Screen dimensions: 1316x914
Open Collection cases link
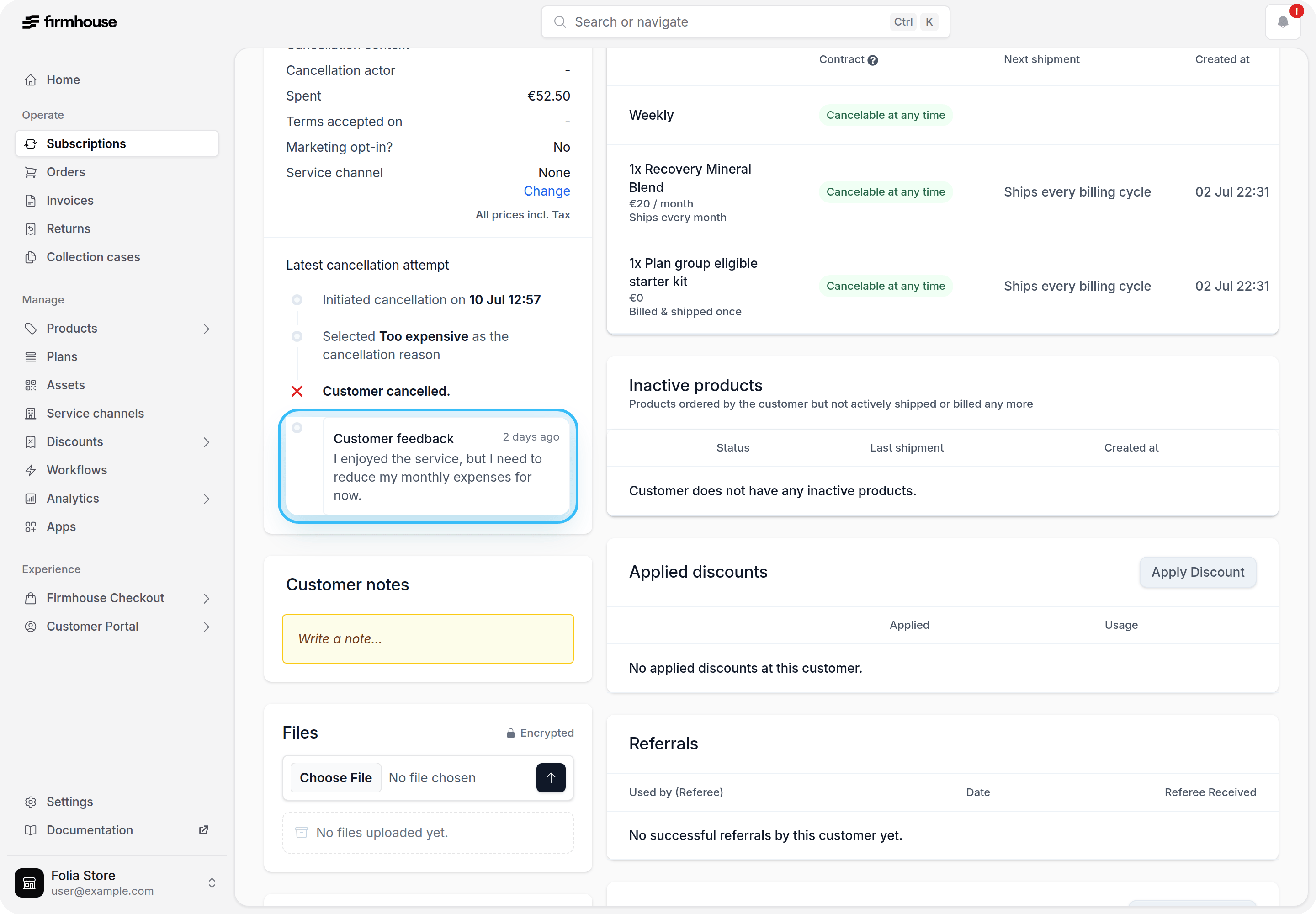click(x=117, y=257)
